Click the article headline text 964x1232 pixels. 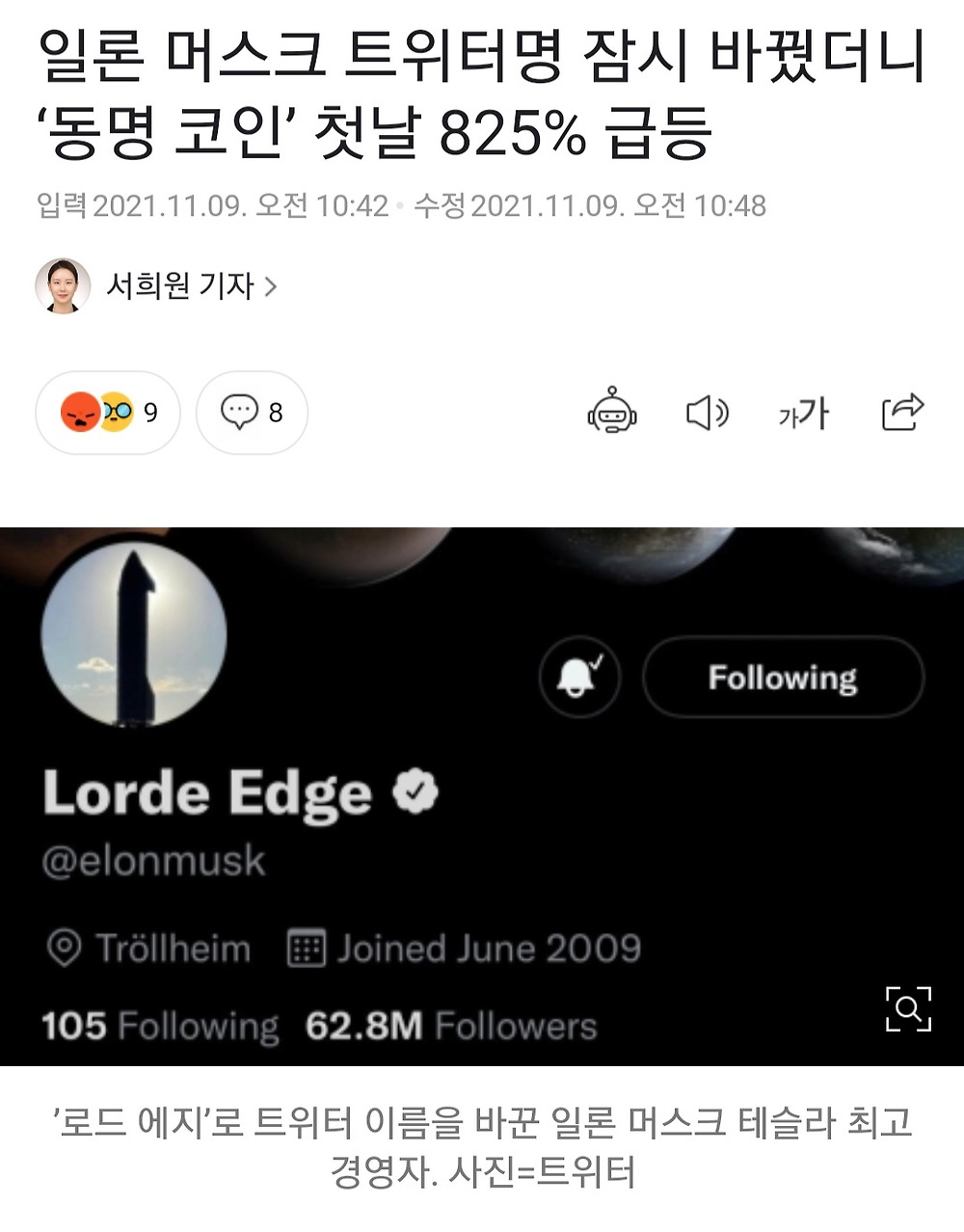point(481,94)
